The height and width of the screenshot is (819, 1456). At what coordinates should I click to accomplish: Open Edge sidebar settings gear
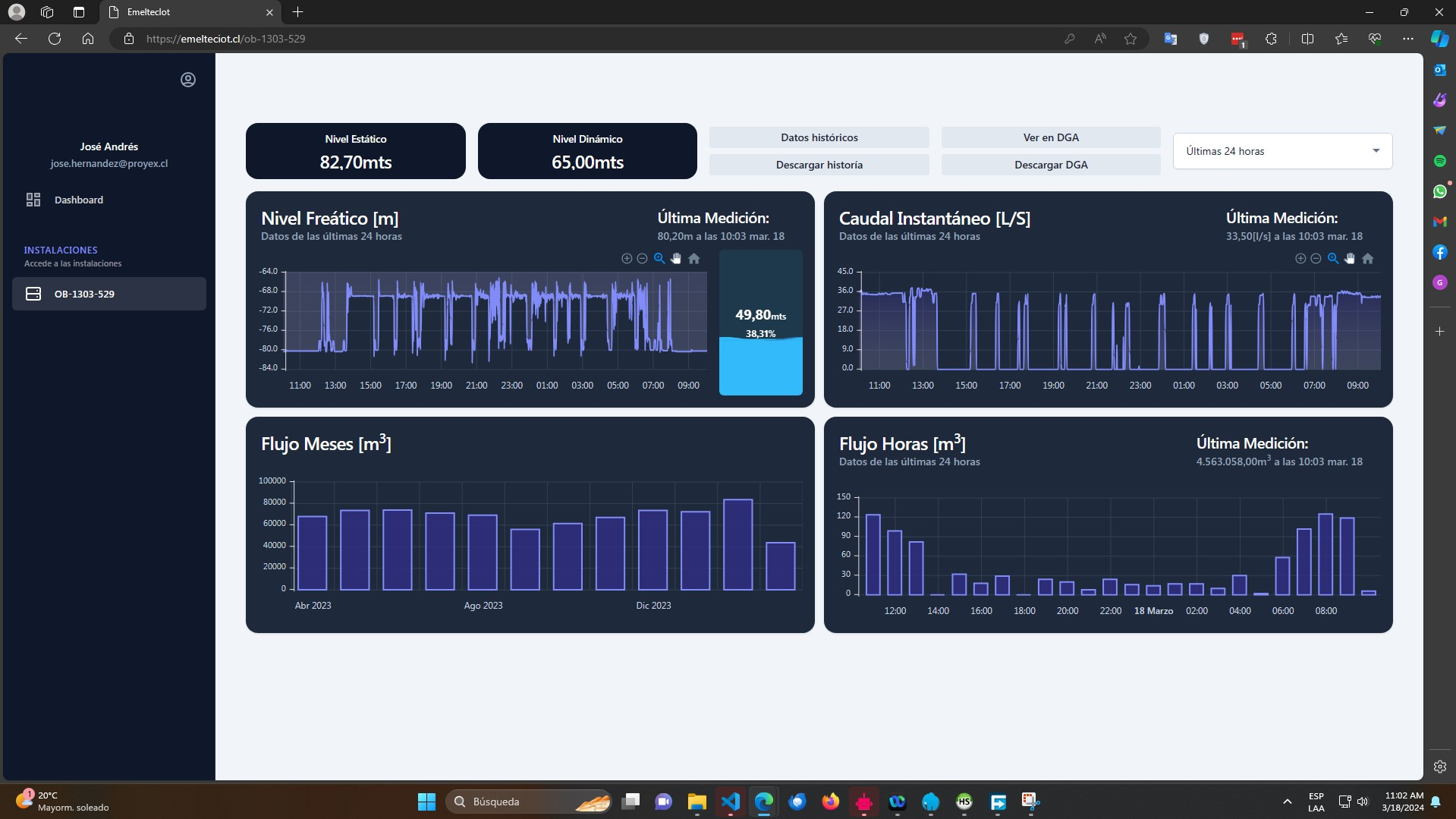[x=1440, y=767]
